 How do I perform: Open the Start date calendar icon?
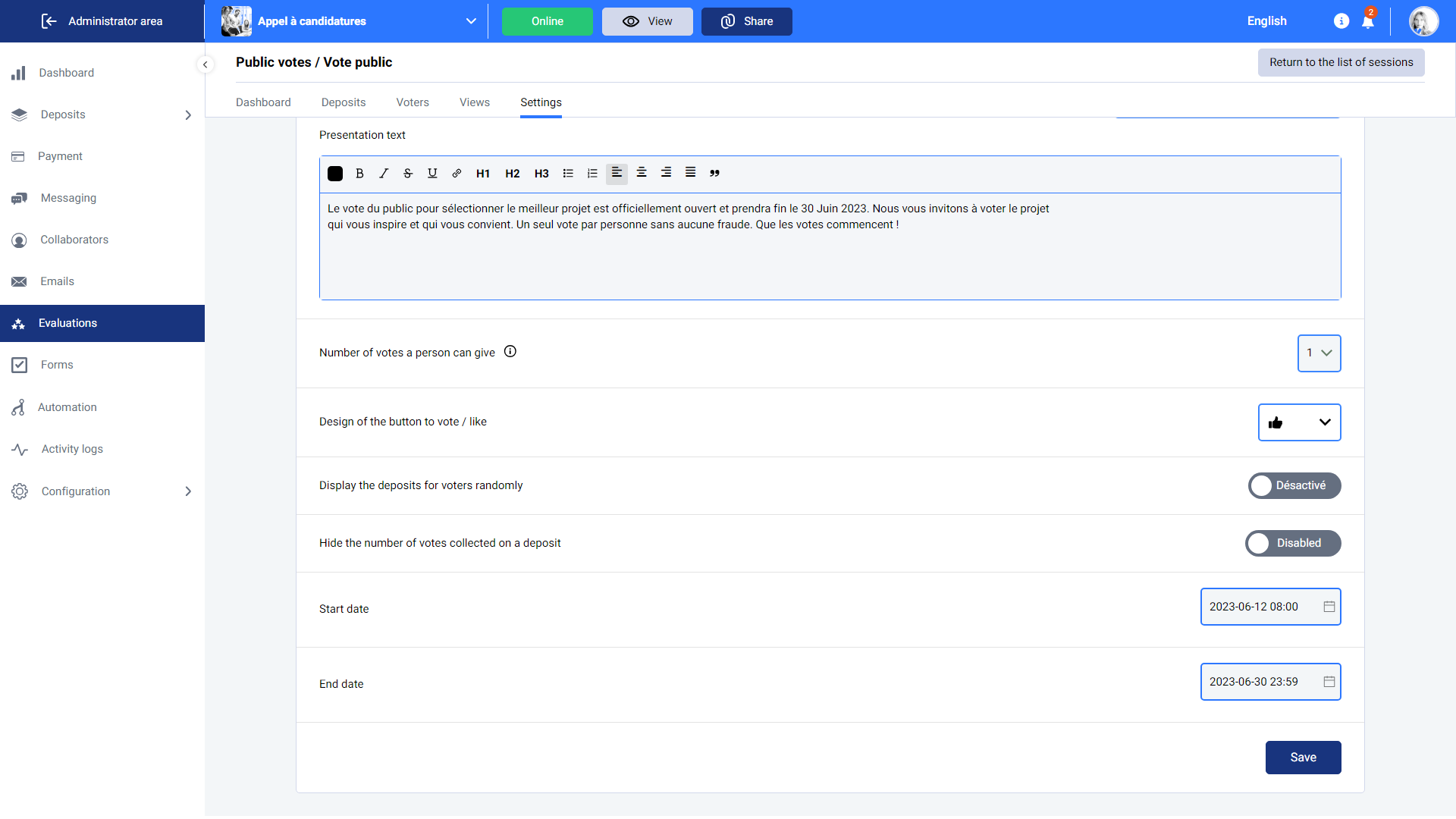(1329, 607)
